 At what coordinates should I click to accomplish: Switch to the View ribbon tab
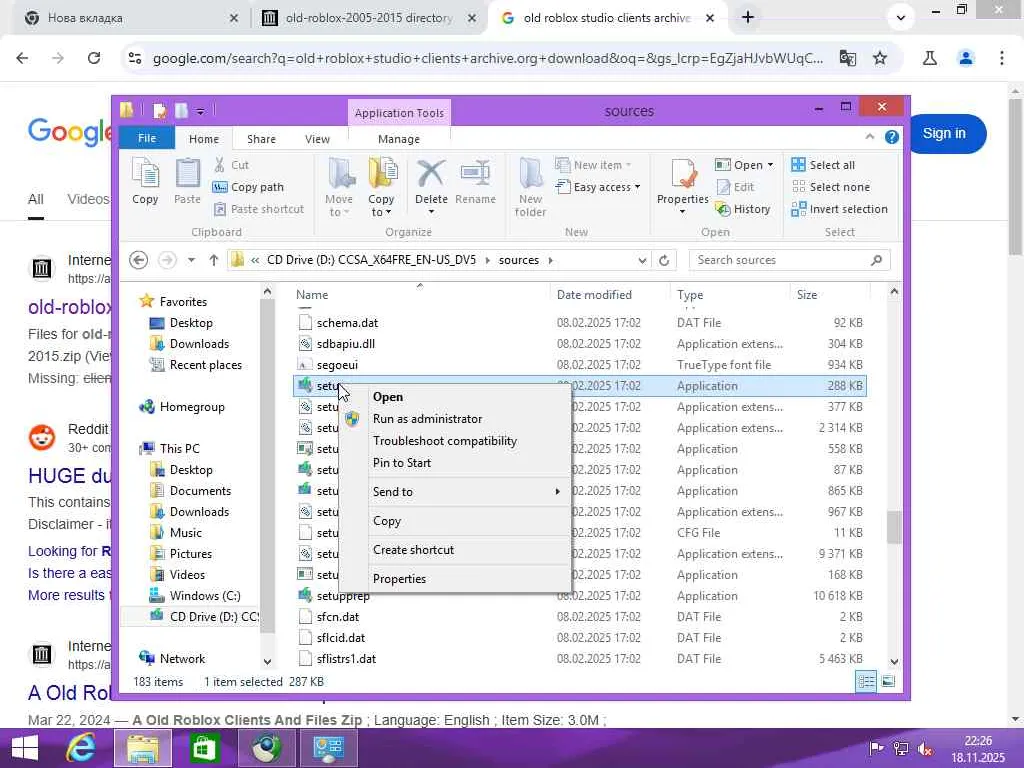click(317, 138)
